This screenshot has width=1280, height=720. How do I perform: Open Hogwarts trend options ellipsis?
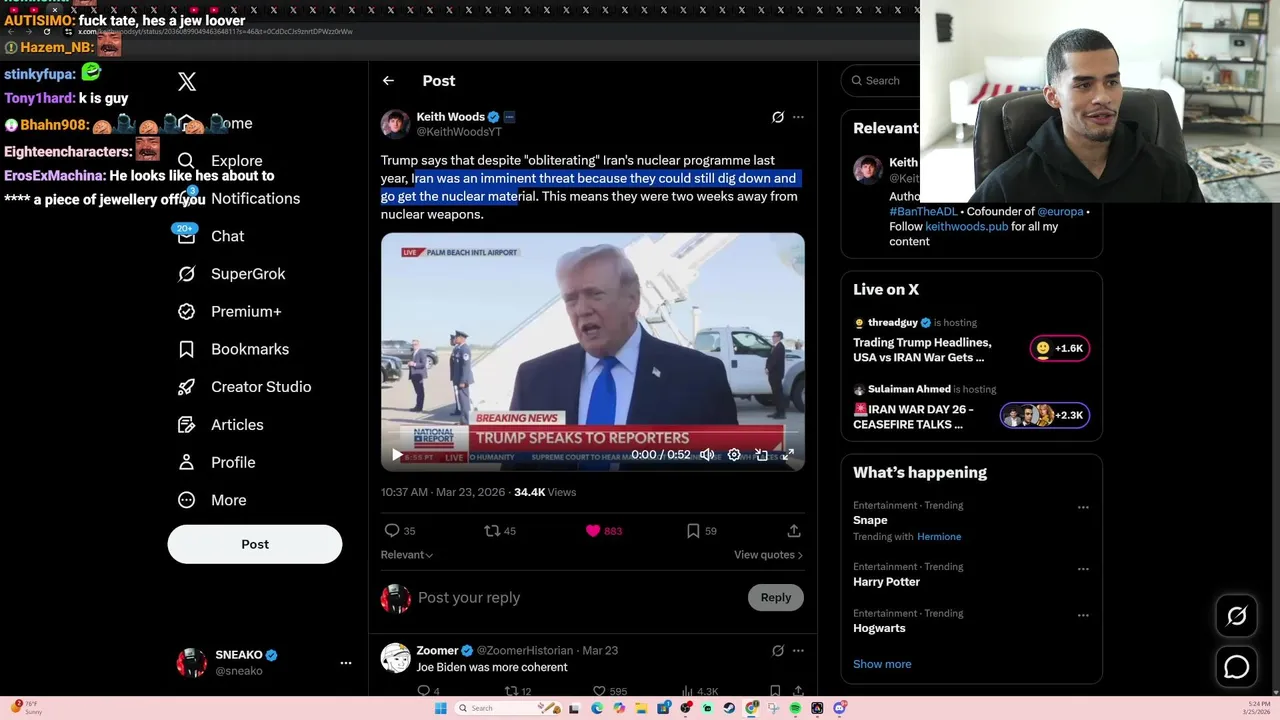tap(1083, 616)
